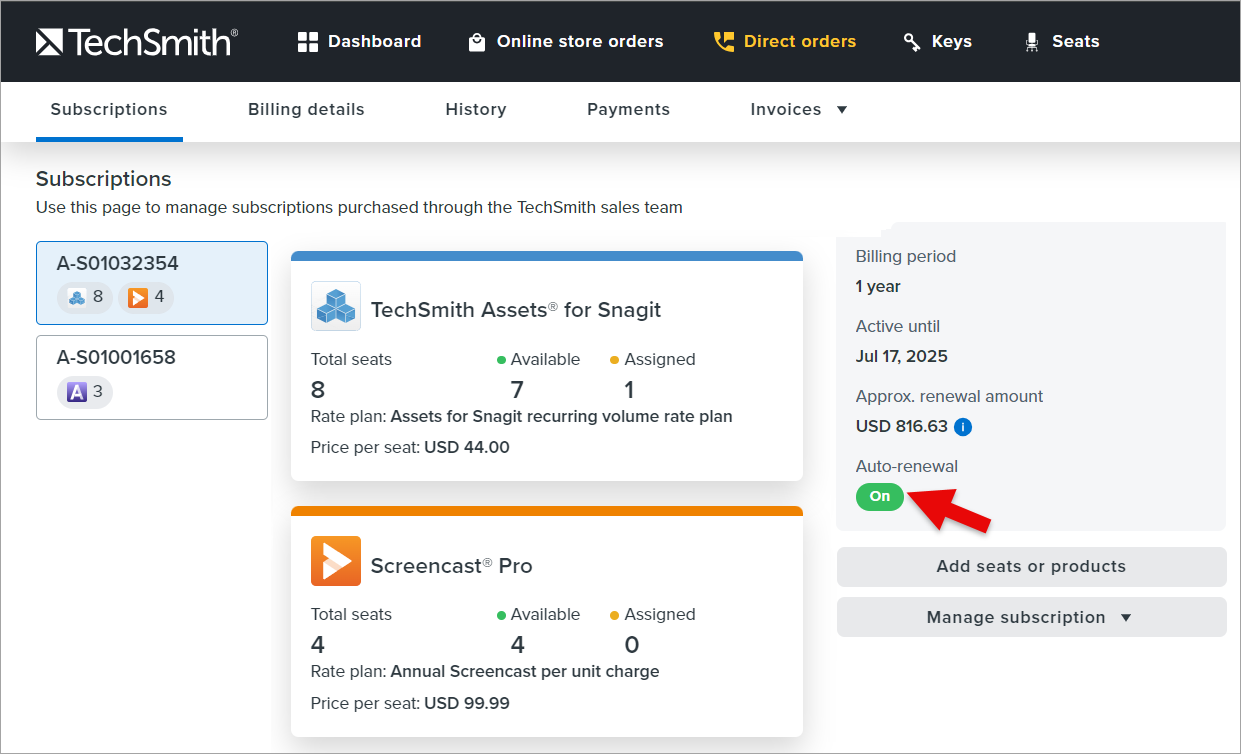
Task: Click the TechSmith Assets for Snagit cube icon
Action: [336, 306]
